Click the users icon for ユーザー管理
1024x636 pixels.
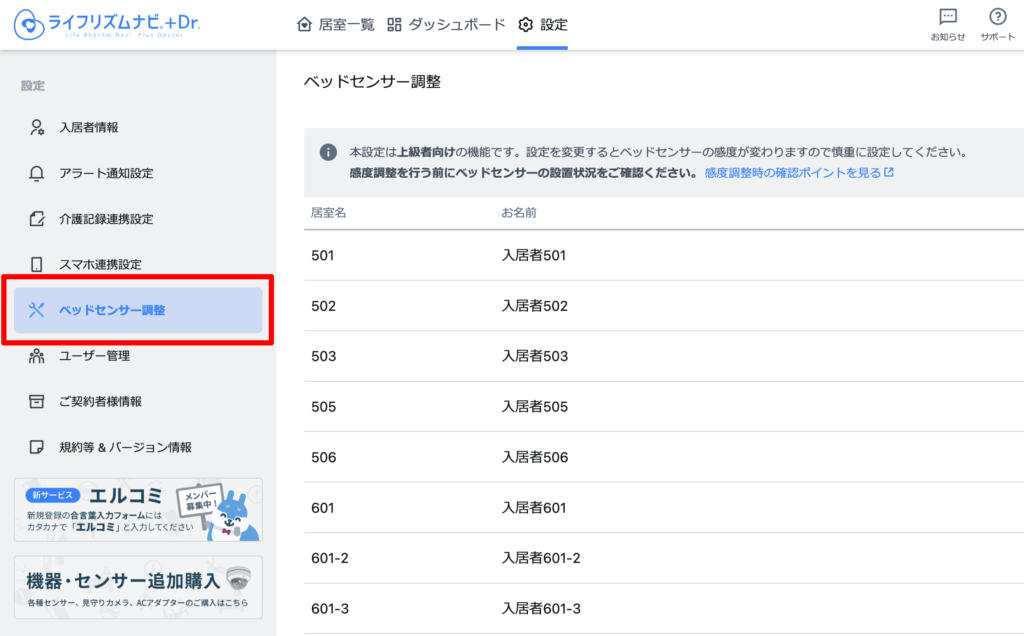tap(37, 356)
